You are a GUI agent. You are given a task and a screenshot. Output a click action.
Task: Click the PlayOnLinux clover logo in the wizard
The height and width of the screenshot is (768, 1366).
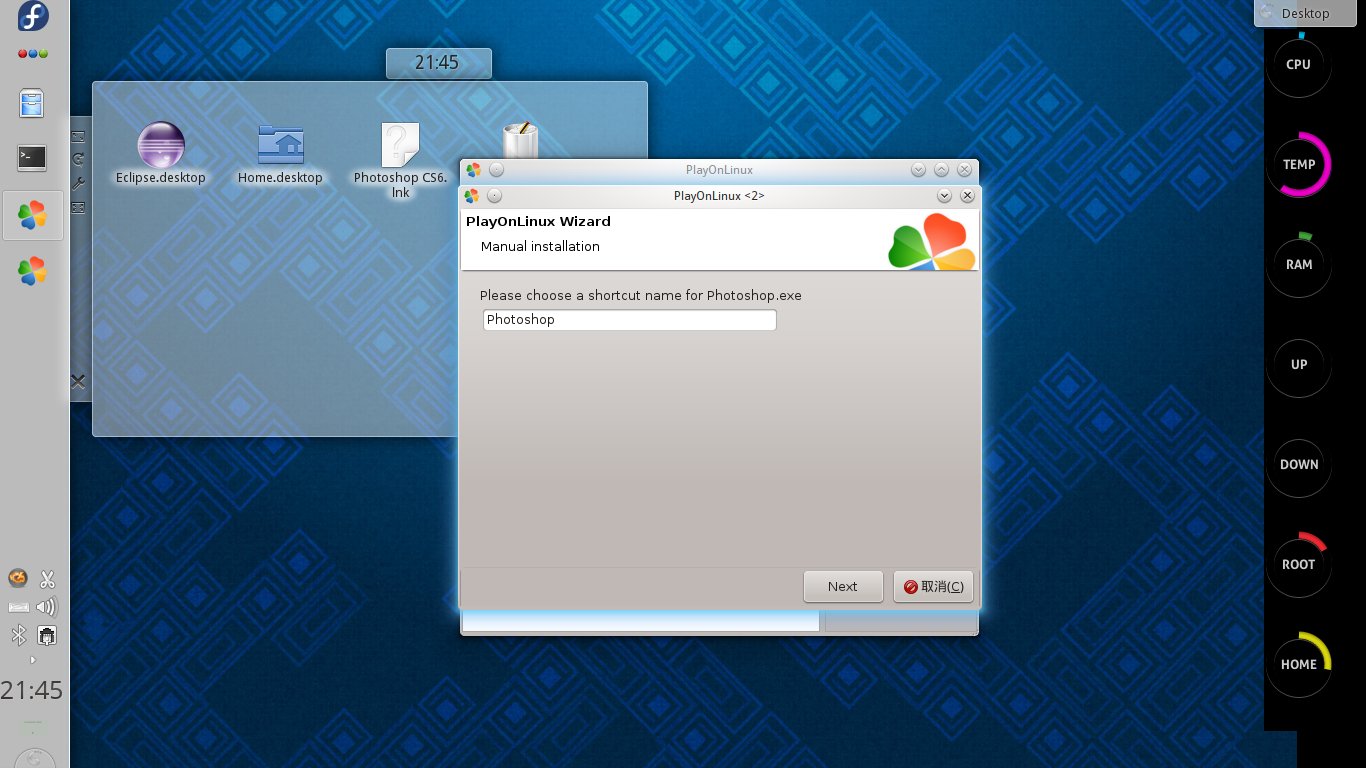click(931, 242)
